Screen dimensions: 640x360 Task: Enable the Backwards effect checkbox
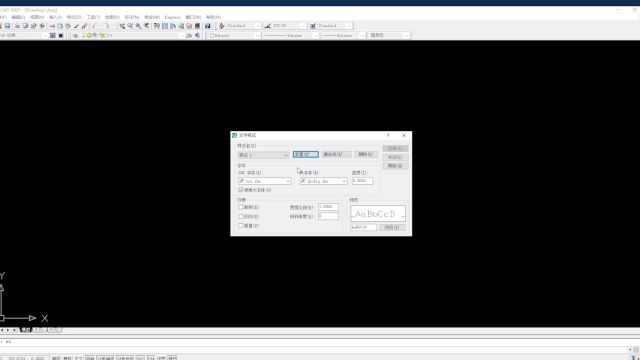(x=241, y=216)
